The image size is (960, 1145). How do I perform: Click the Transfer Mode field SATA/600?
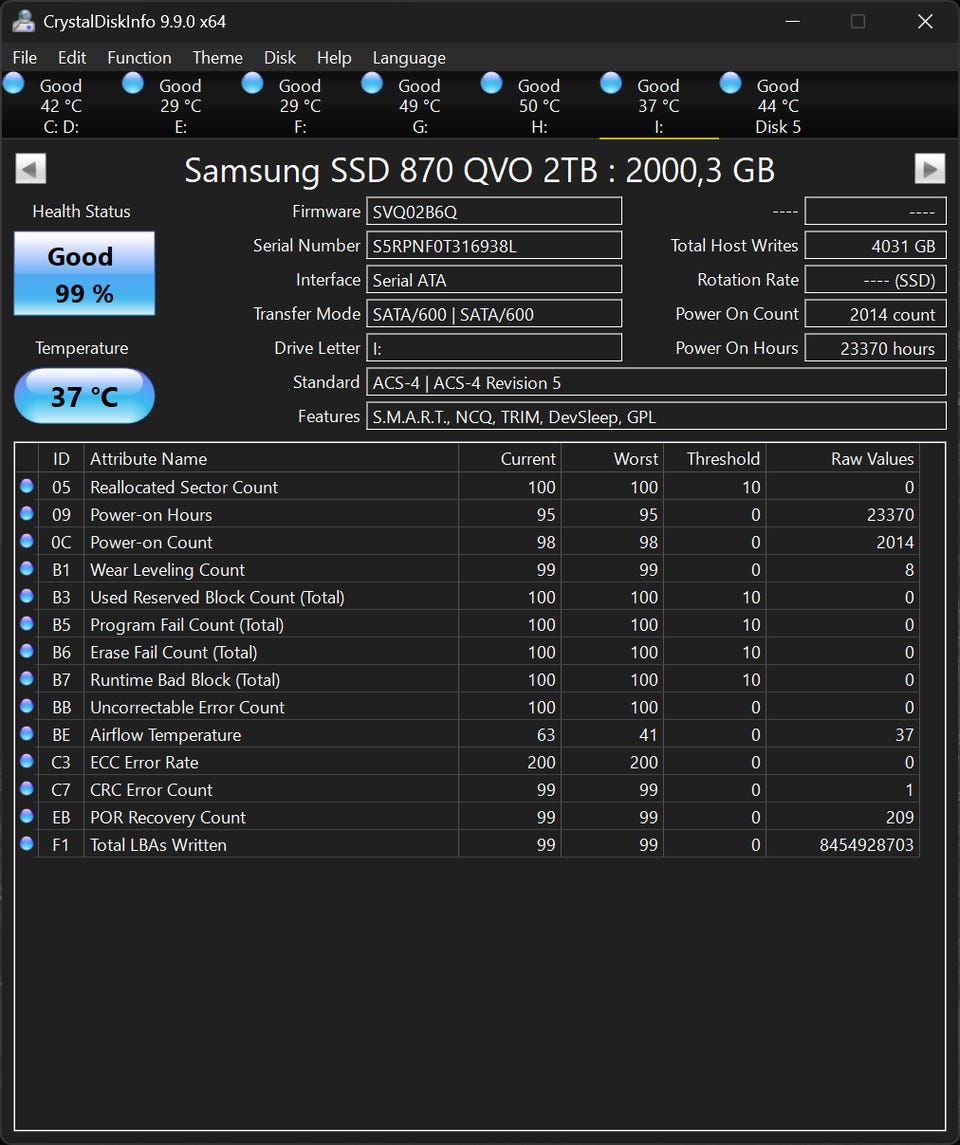coord(494,314)
